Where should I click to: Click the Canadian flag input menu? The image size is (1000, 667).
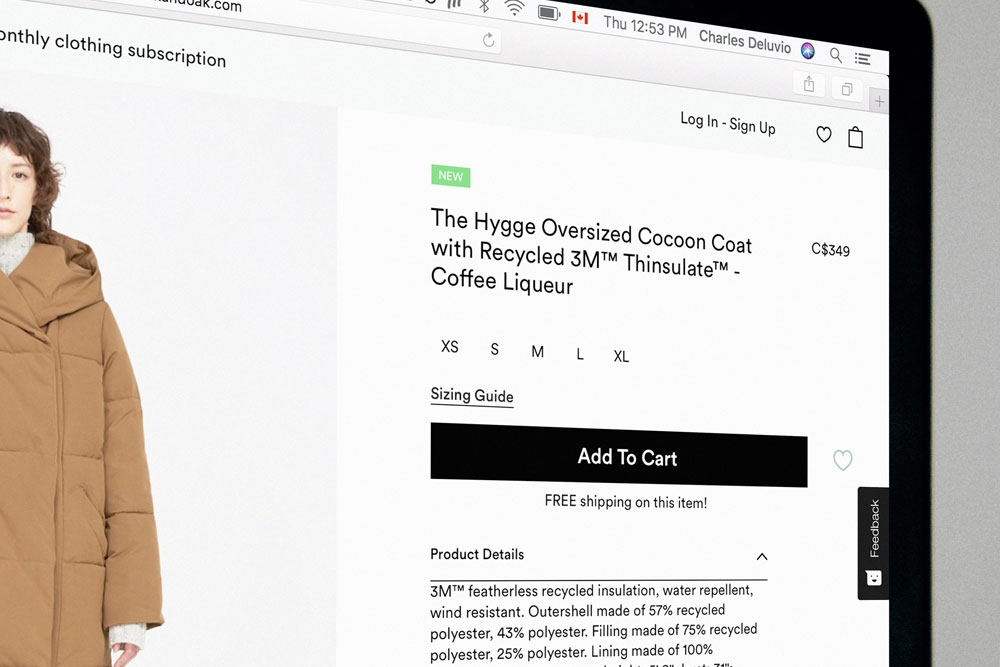580,17
